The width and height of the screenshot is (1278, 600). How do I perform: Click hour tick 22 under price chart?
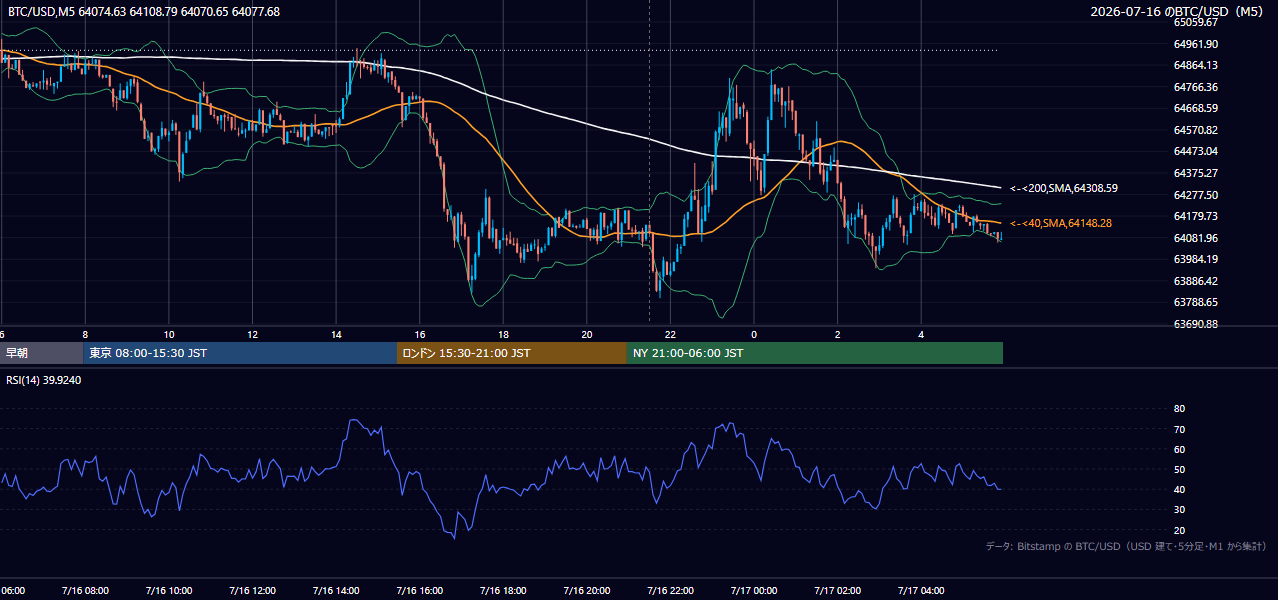pos(670,334)
